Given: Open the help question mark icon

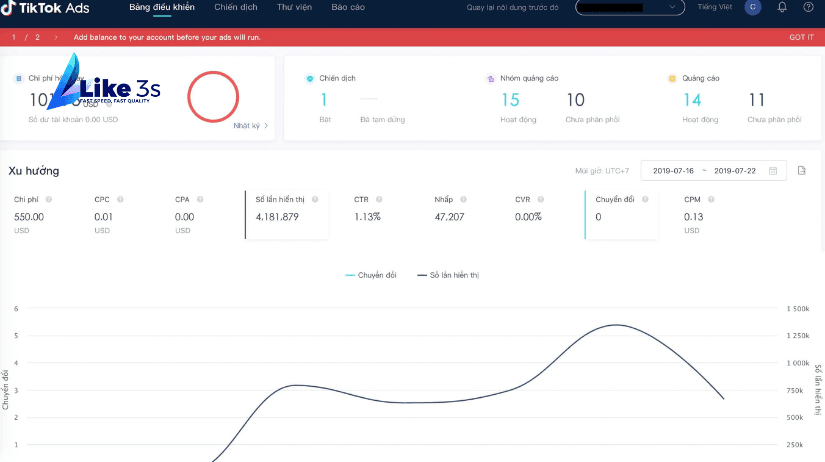Looking at the screenshot, I should [x=809, y=7].
